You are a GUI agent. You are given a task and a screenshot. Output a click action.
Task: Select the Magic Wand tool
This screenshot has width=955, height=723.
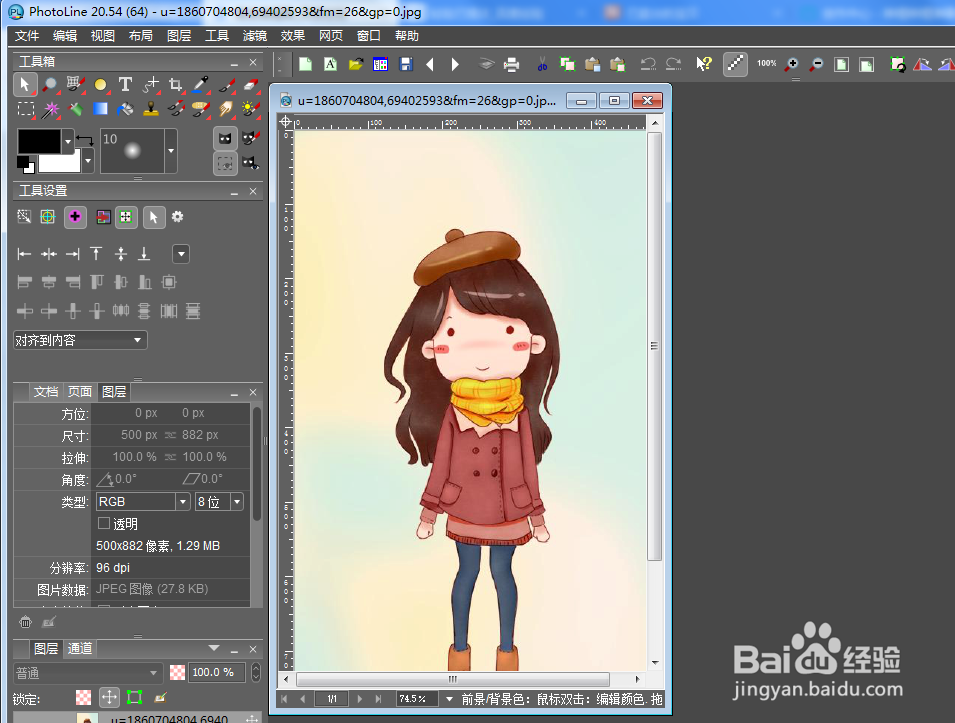click(51, 110)
